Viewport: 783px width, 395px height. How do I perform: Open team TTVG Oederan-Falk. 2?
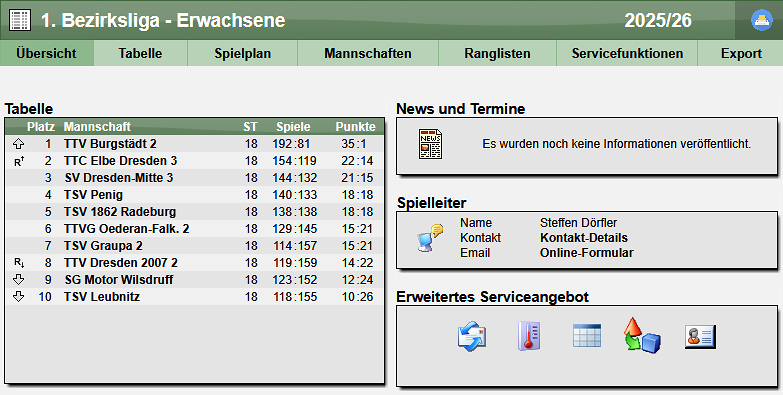click(x=126, y=229)
